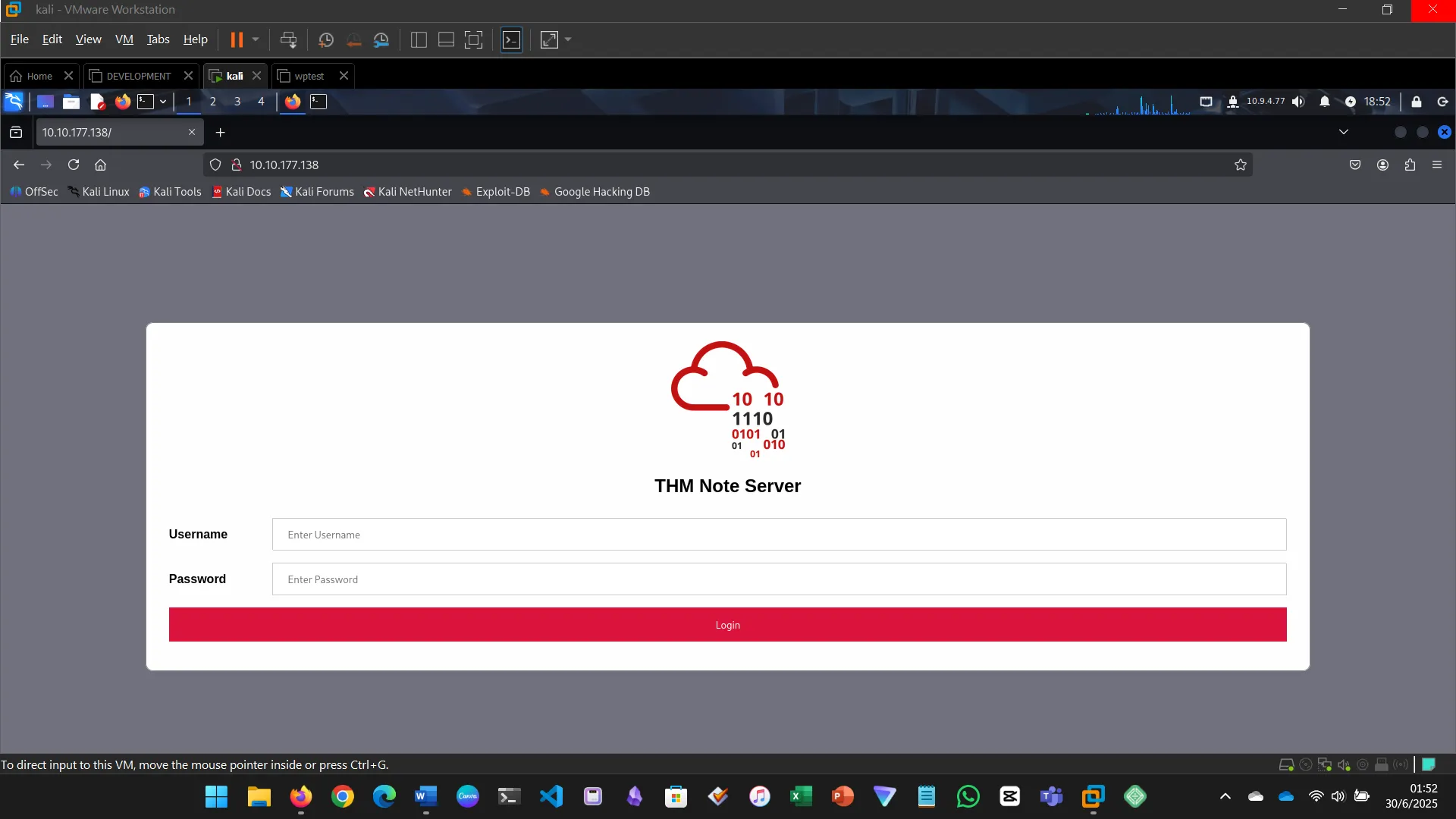Image resolution: width=1456 pixels, height=819 pixels.
Task: Open the VM menu
Action: (124, 39)
